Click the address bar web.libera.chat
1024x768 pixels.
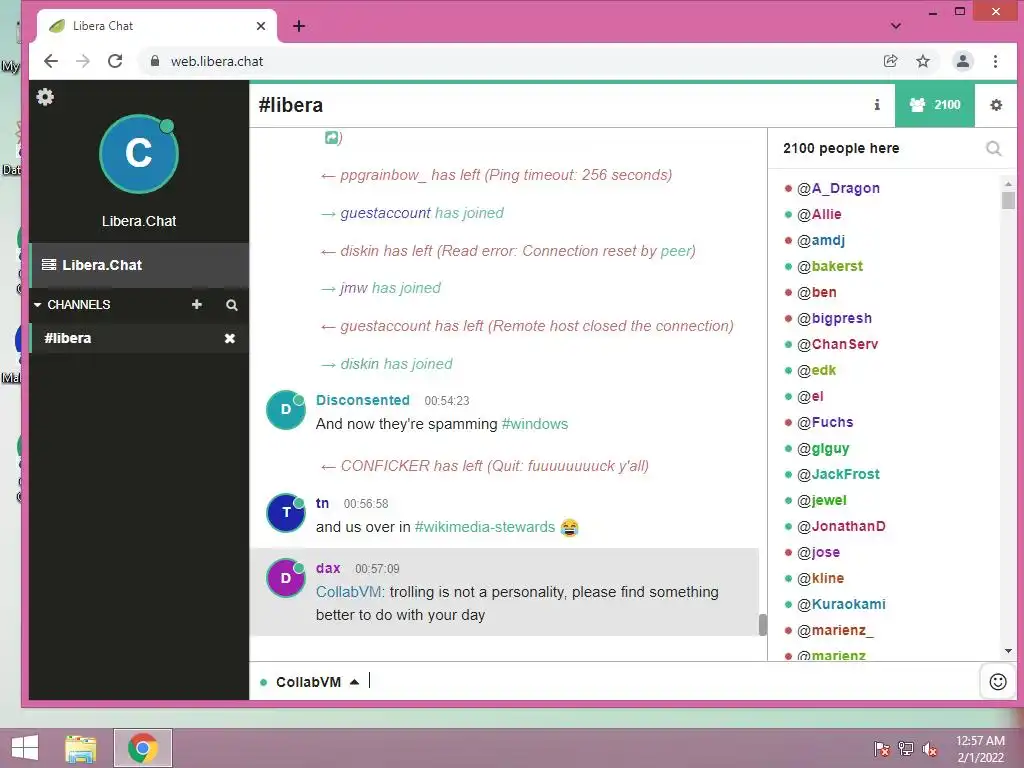pos(217,61)
